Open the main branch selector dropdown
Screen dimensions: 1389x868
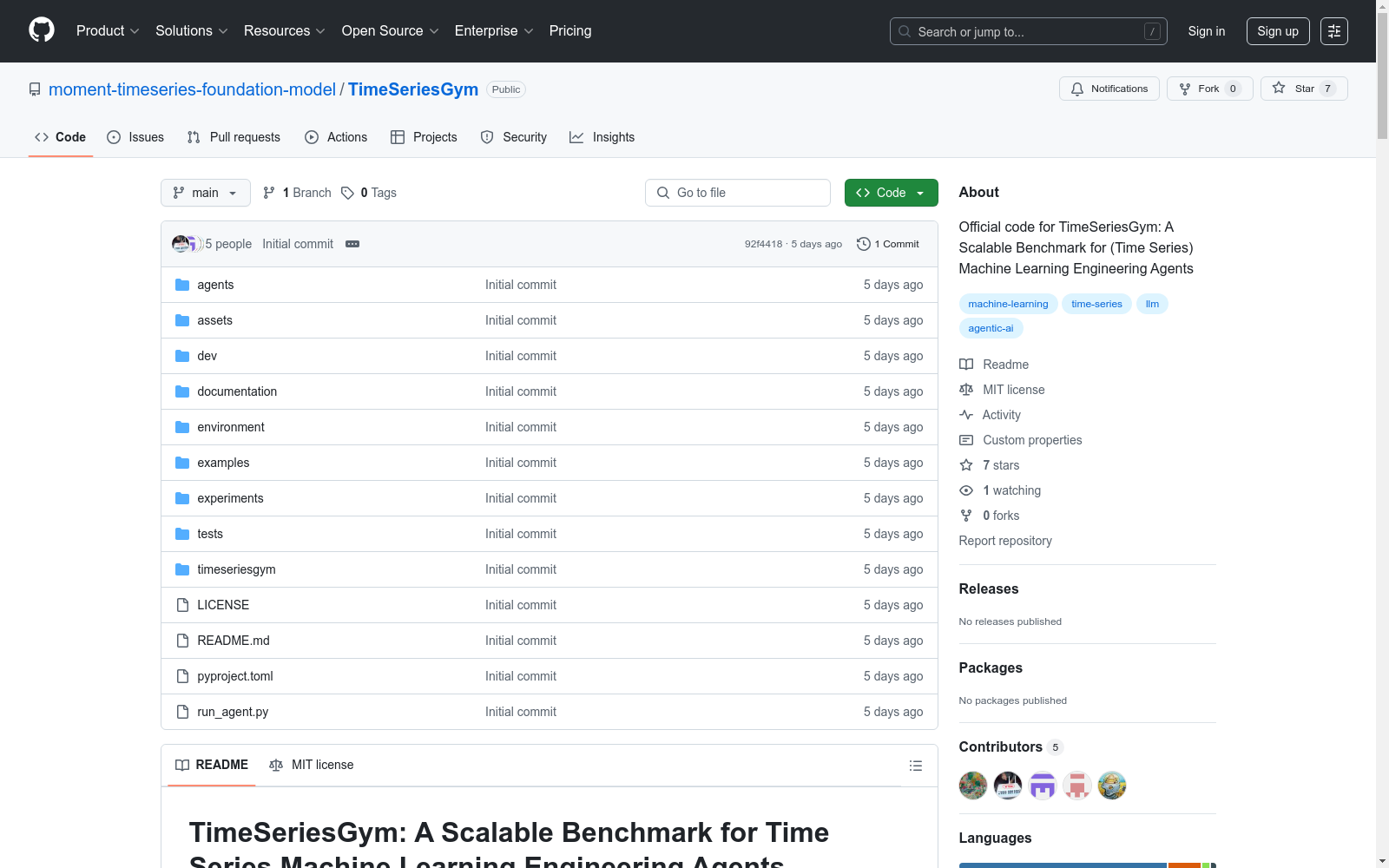coord(206,193)
